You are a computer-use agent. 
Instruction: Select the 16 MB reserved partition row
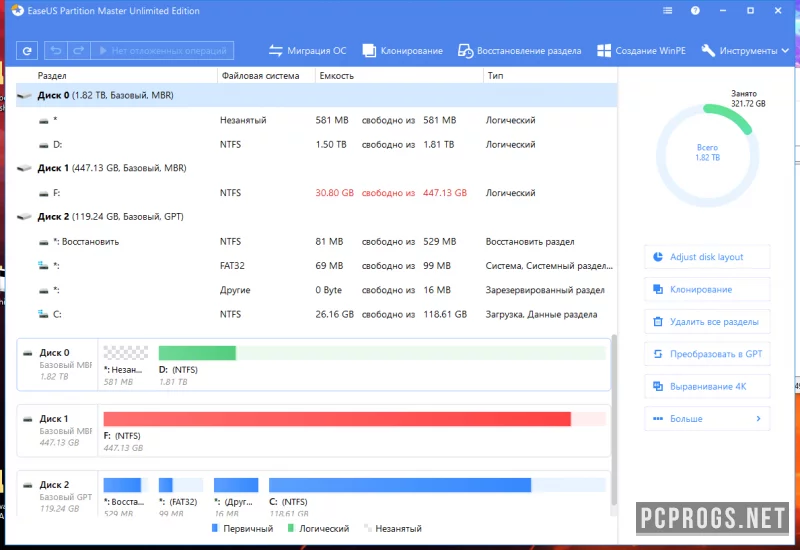coord(316,290)
